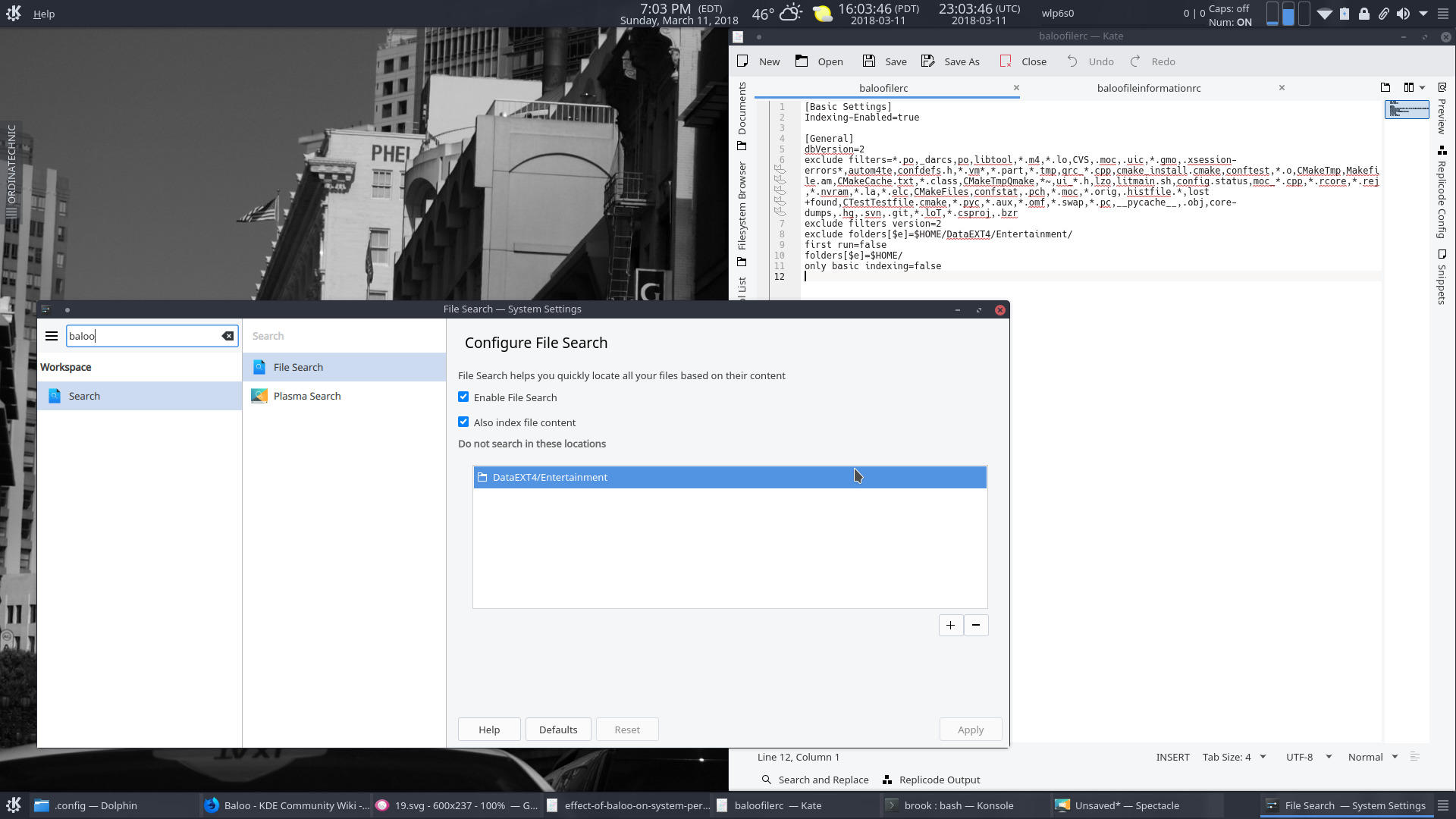This screenshot has height=819, width=1456.
Task: Expand hidden system tray icons arrow
Action: pos(1423,14)
